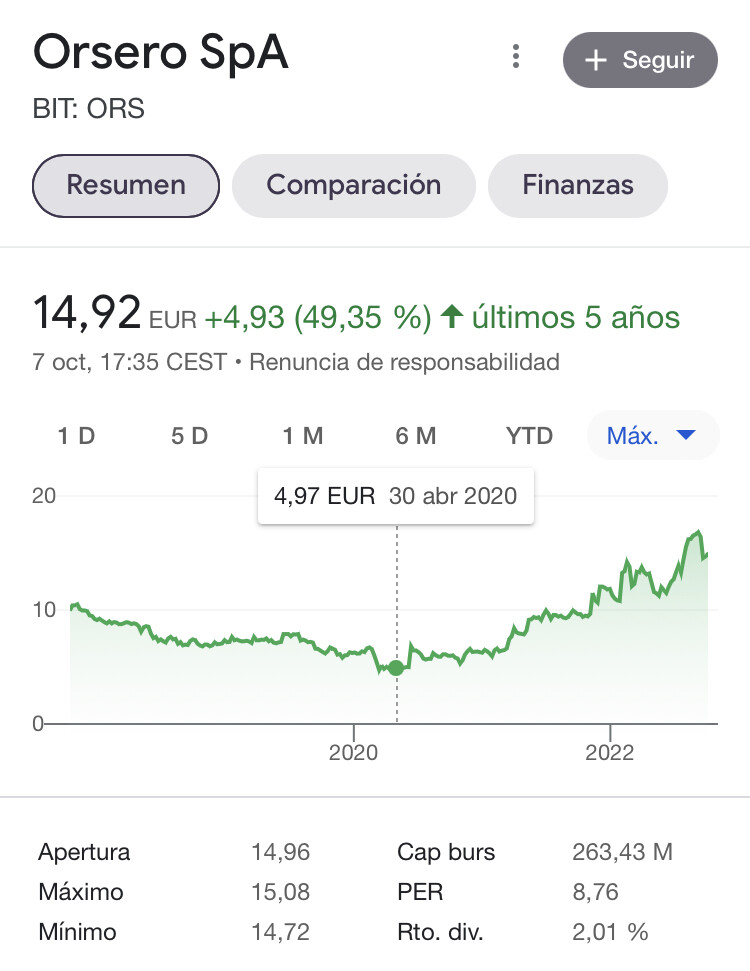The height and width of the screenshot is (971, 750).
Task: Click the blue dropdown arrow beside Máx.
Action: (x=686, y=436)
